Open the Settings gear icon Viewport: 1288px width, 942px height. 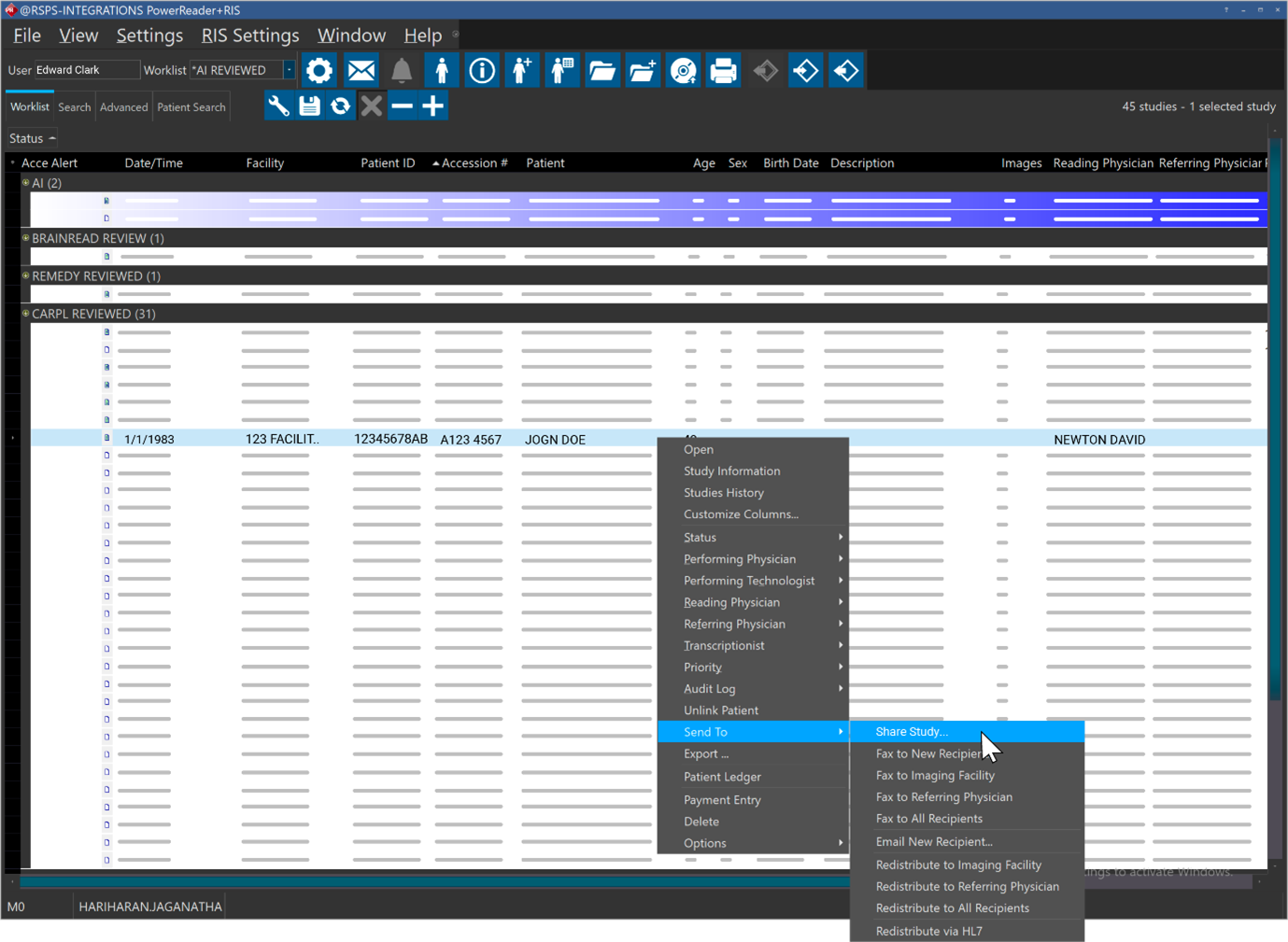pyautogui.click(x=318, y=69)
